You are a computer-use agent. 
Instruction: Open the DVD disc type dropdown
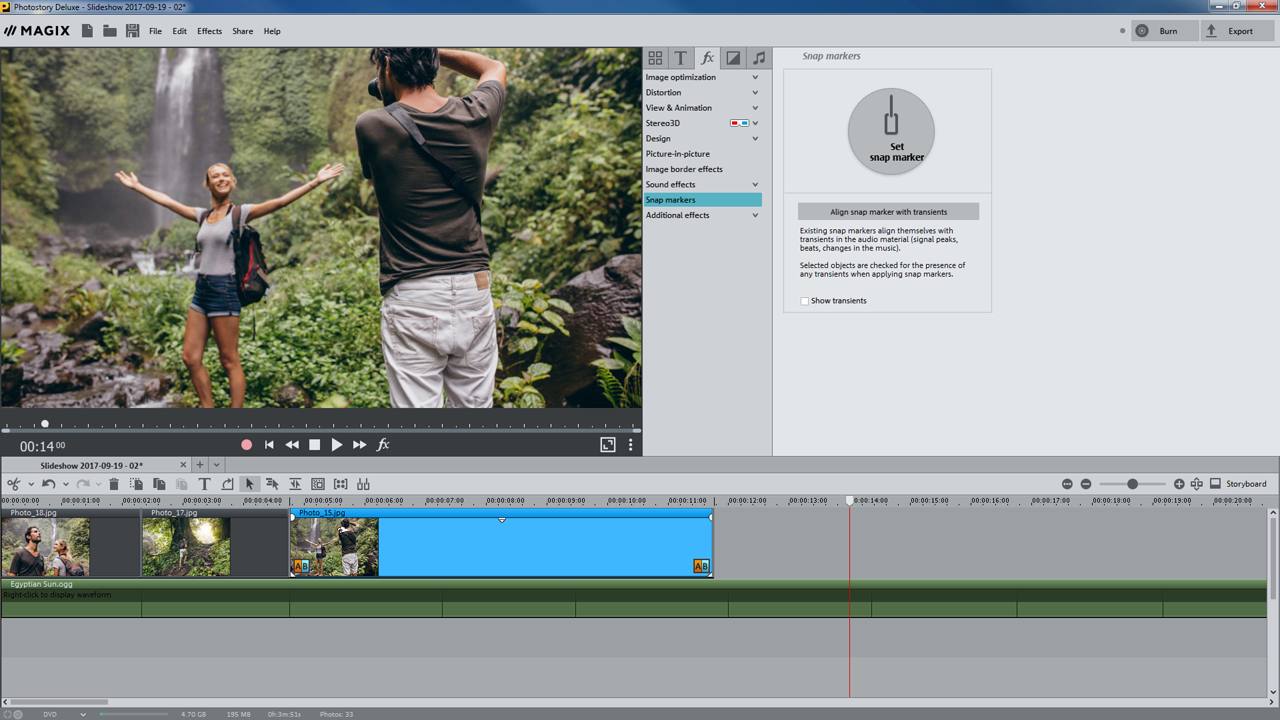(82, 714)
